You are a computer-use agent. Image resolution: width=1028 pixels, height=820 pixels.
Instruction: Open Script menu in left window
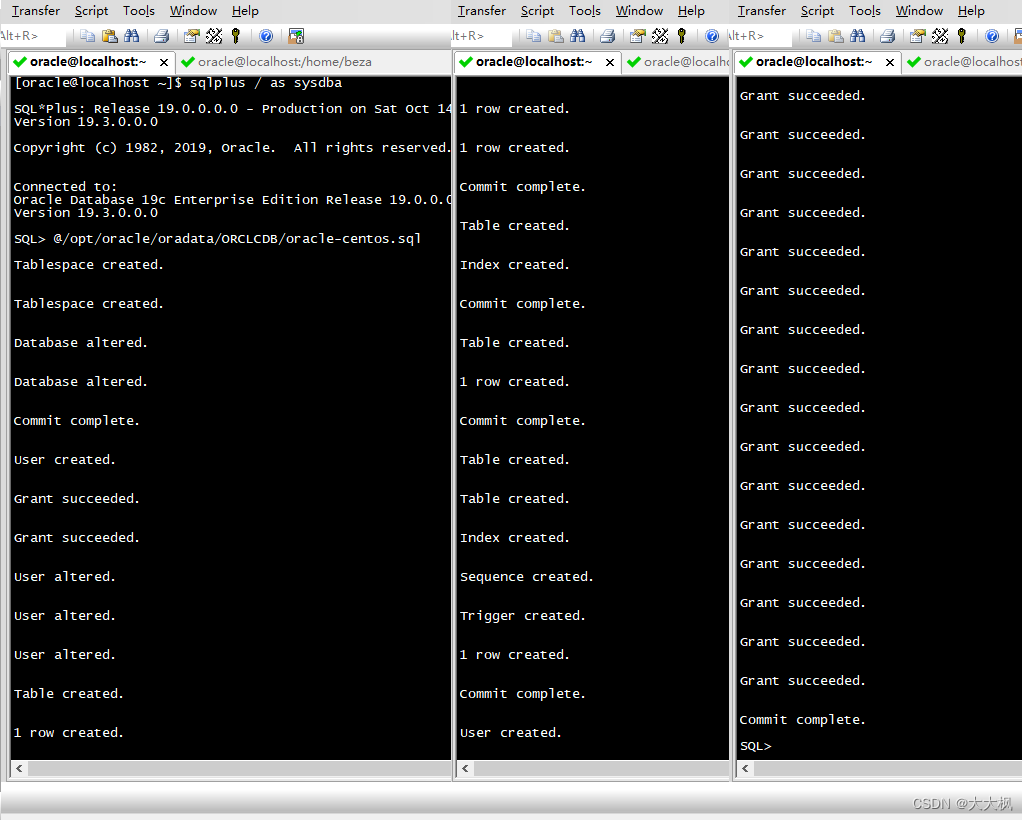(x=91, y=11)
